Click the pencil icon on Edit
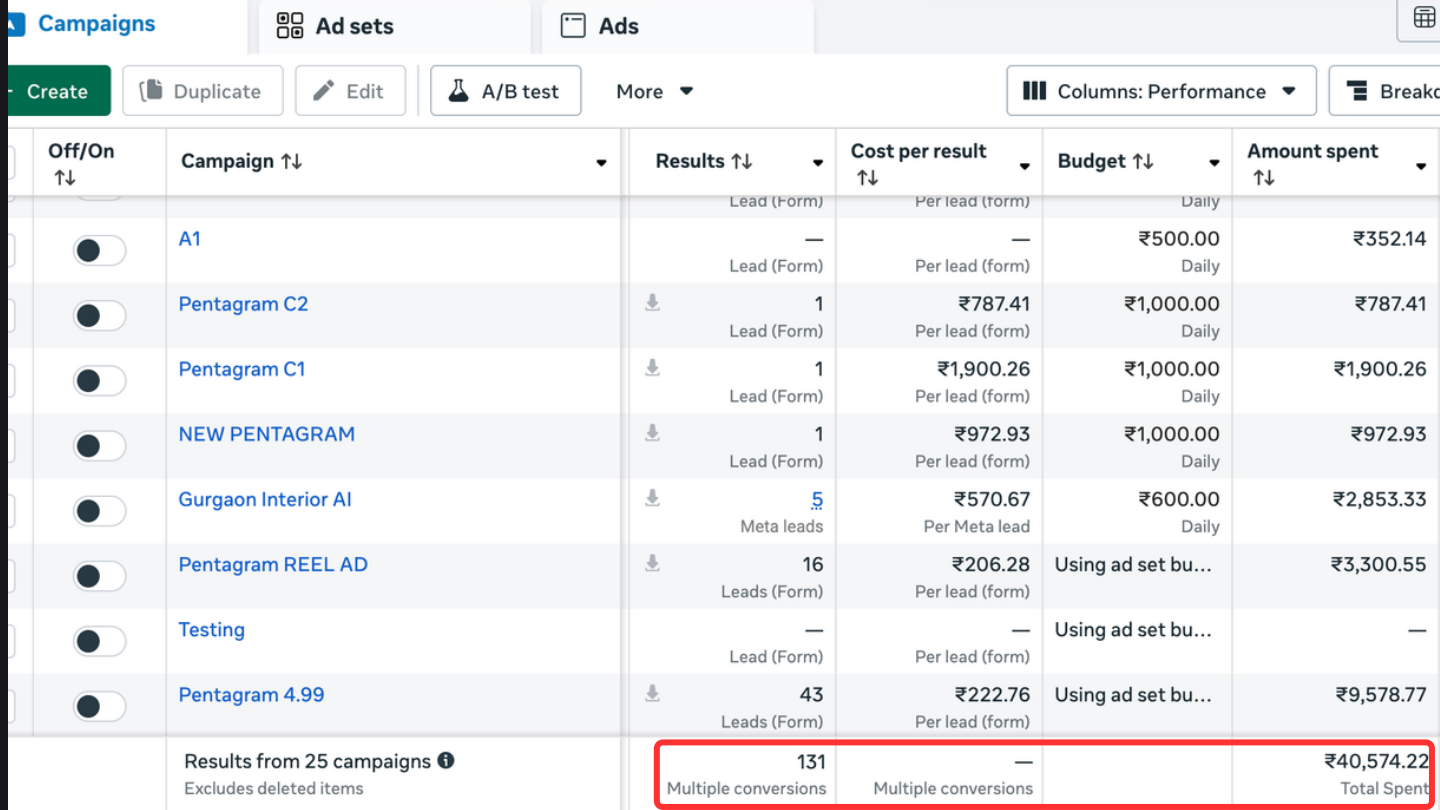The width and height of the screenshot is (1440, 810). tap(324, 91)
